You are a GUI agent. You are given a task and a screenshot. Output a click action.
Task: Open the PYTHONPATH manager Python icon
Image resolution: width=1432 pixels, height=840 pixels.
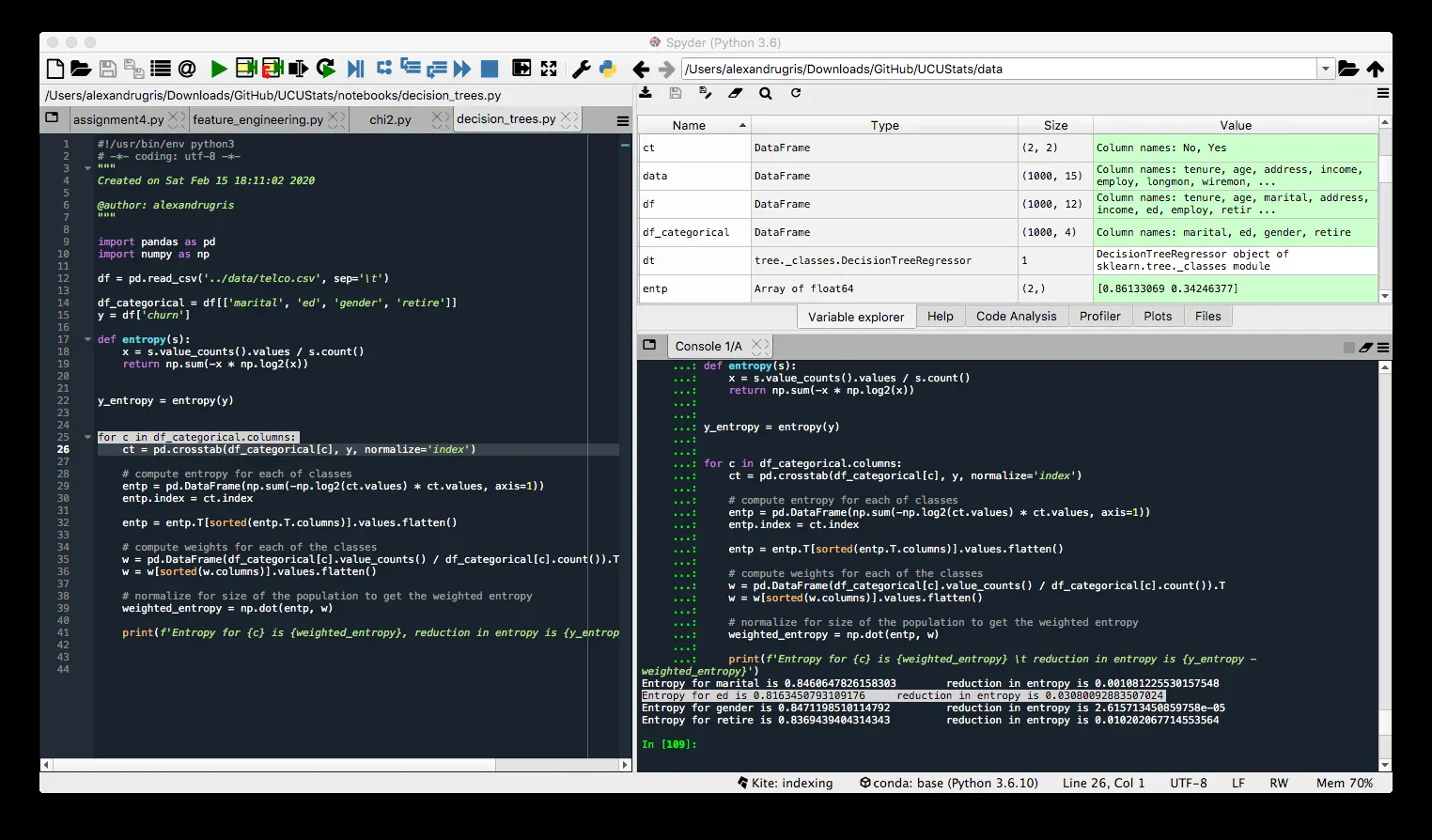tap(608, 69)
